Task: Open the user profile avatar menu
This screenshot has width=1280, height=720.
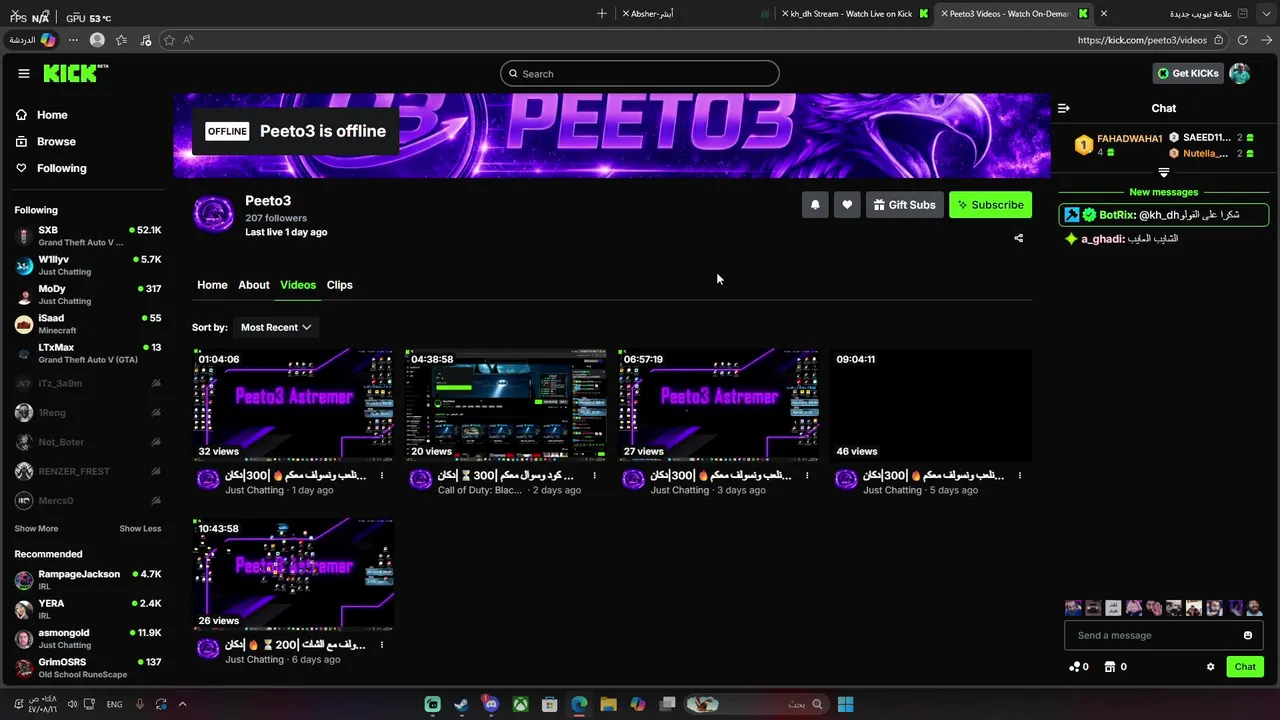Action: (1240, 73)
